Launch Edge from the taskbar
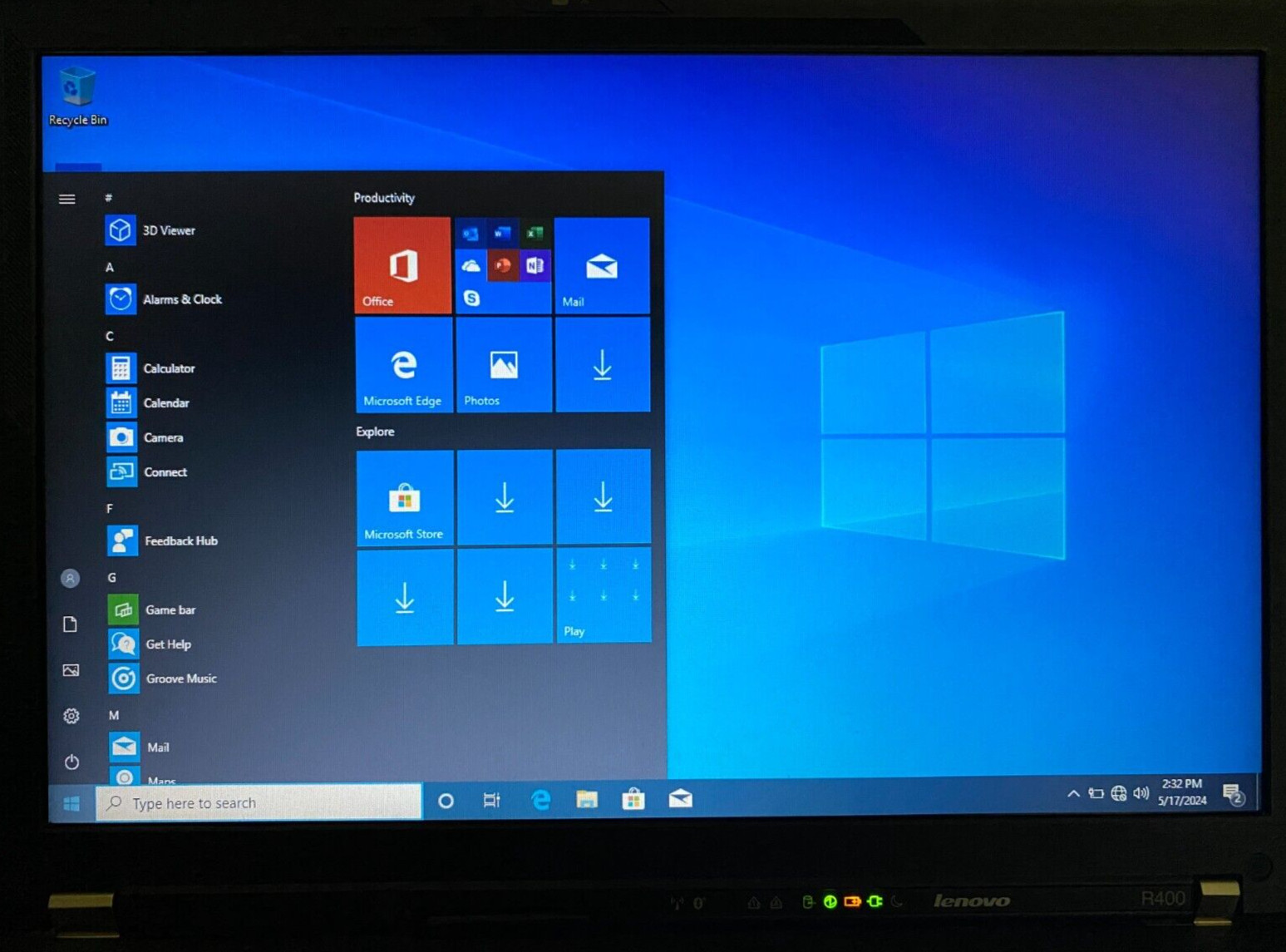 540,800
